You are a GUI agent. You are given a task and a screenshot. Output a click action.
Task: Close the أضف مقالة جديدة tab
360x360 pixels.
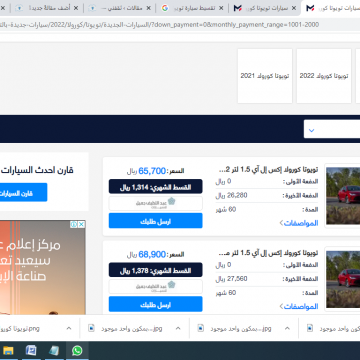coord(76,8)
